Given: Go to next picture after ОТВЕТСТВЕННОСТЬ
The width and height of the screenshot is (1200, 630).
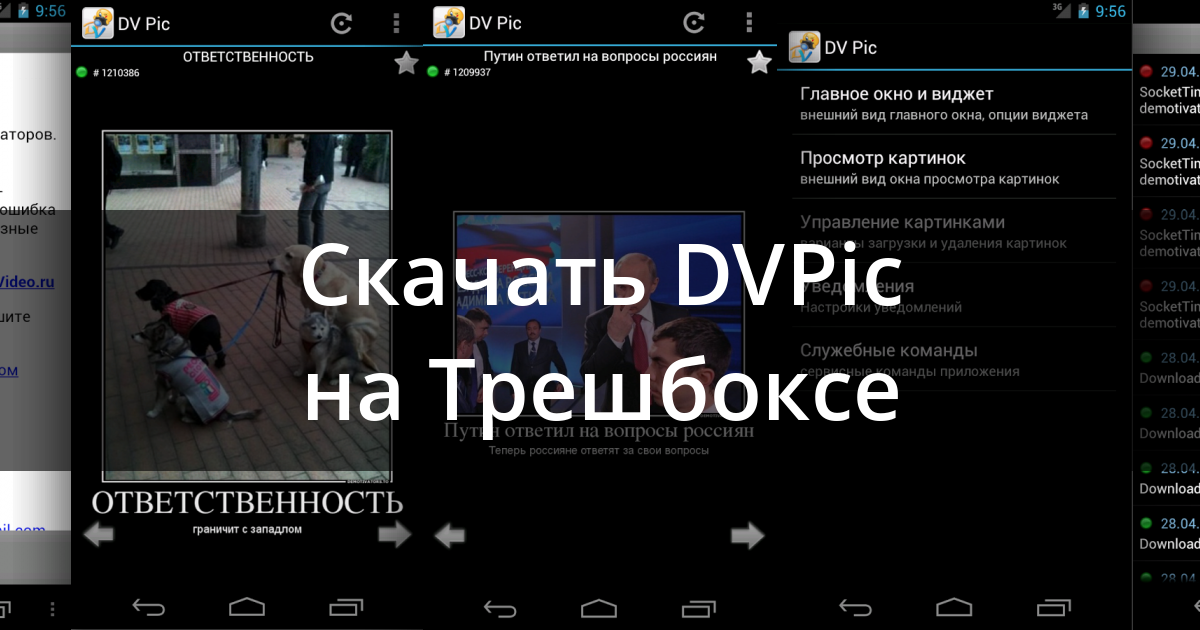Looking at the screenshot, I should pyautogui.click(x=394, y=535).
